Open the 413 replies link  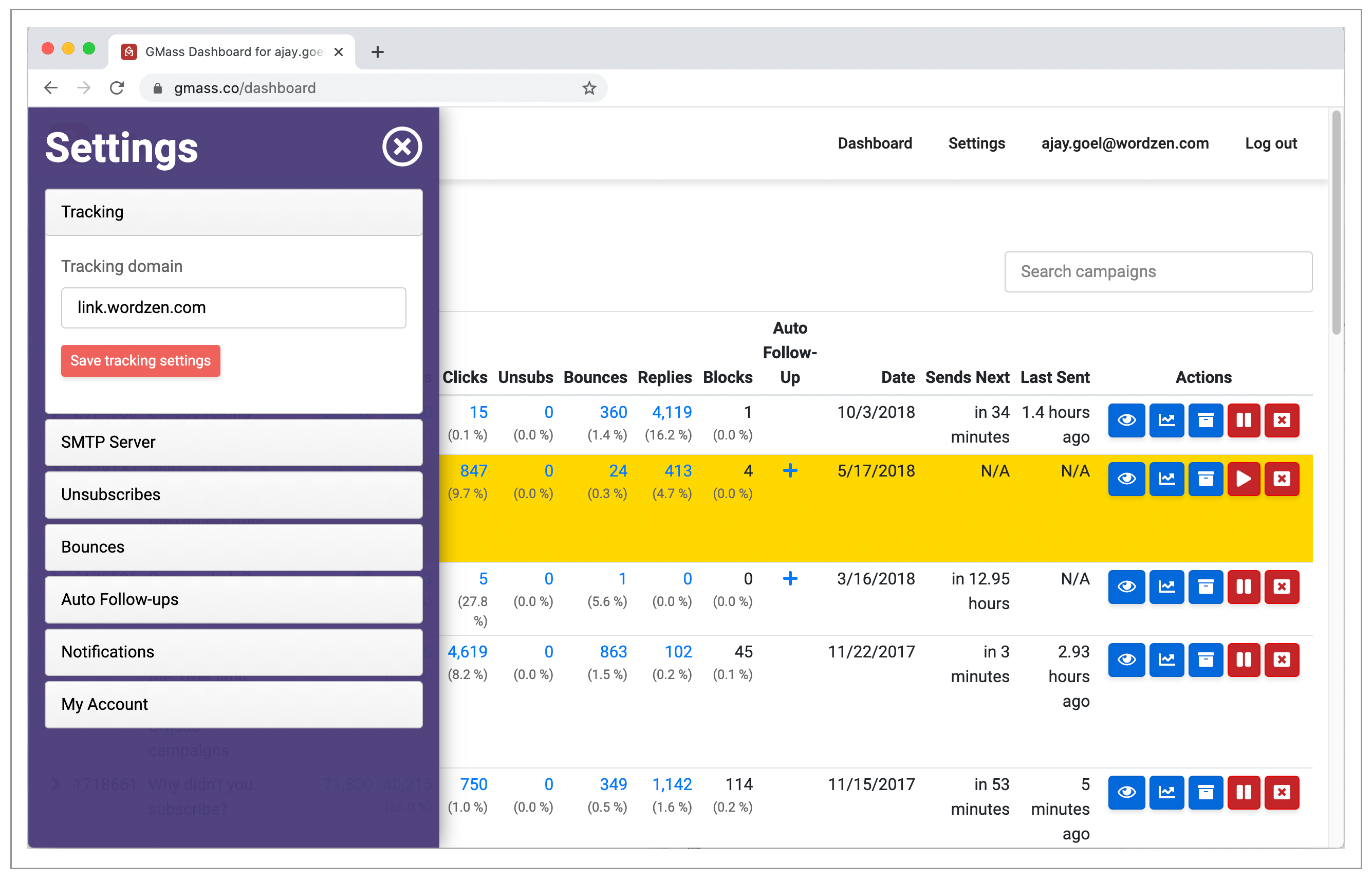click(677, 471)
